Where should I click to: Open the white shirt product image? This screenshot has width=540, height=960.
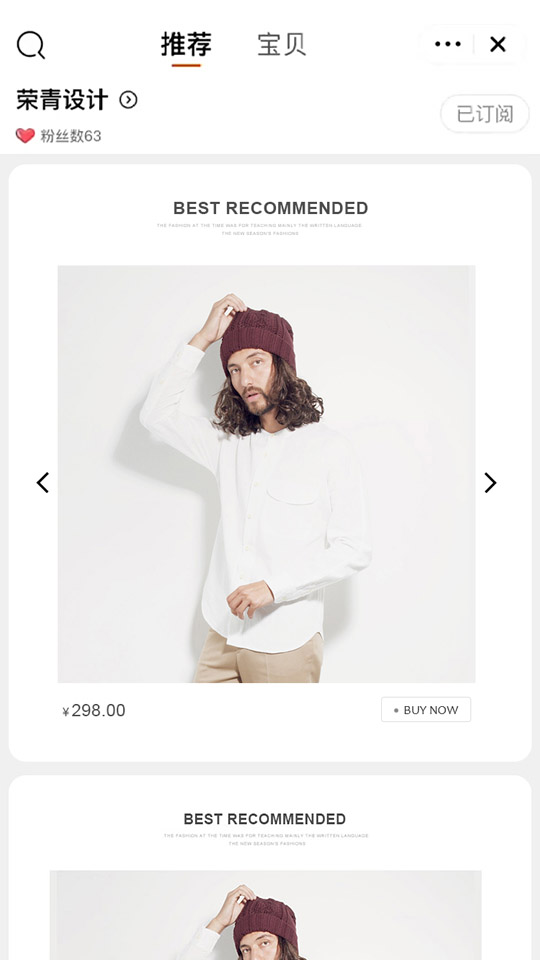266,474
